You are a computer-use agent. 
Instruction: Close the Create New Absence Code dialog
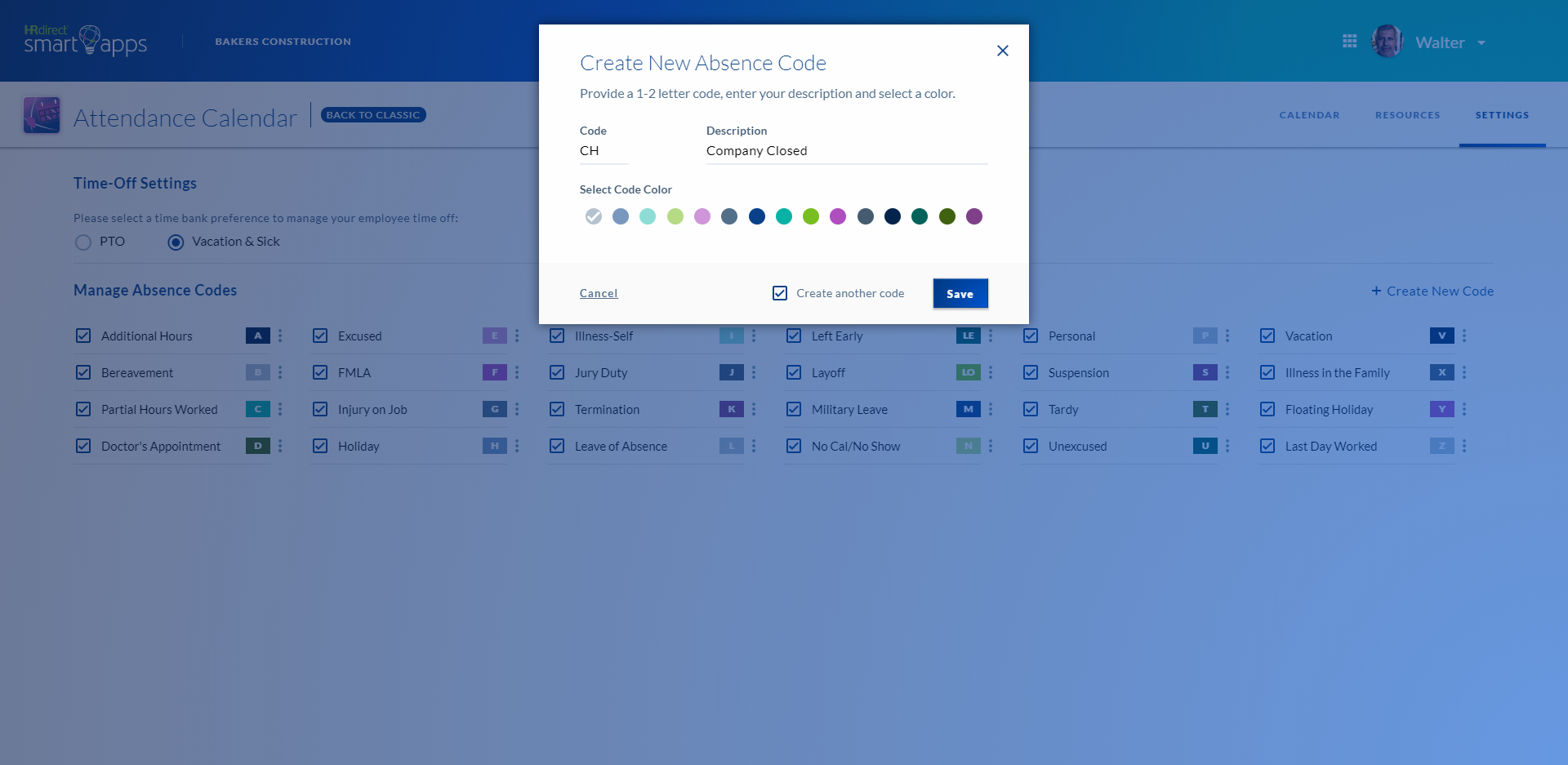click(1003, 51)
